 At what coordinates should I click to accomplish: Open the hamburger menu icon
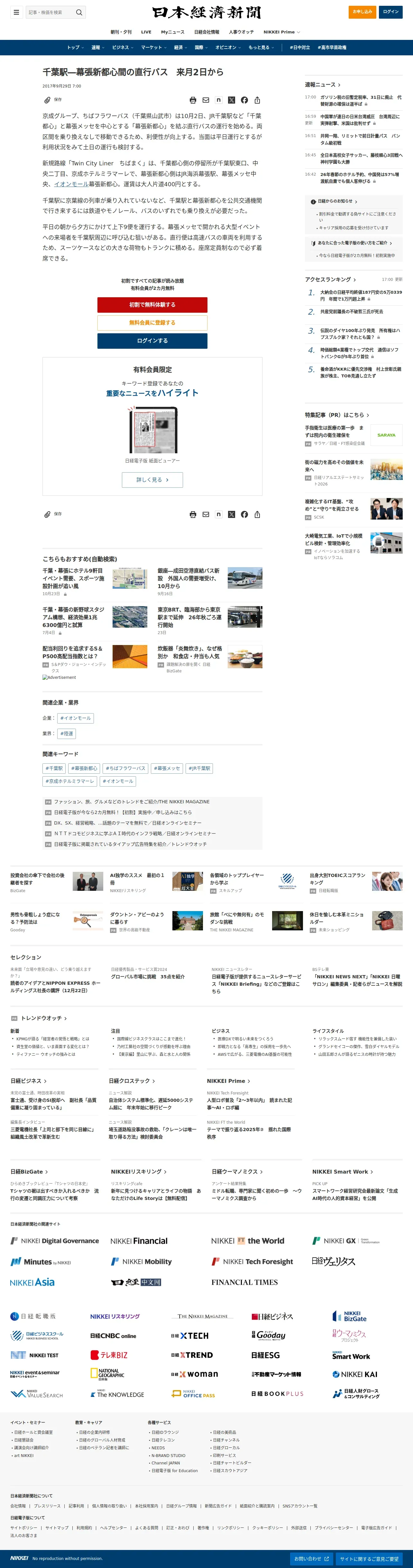coord(16,12)
